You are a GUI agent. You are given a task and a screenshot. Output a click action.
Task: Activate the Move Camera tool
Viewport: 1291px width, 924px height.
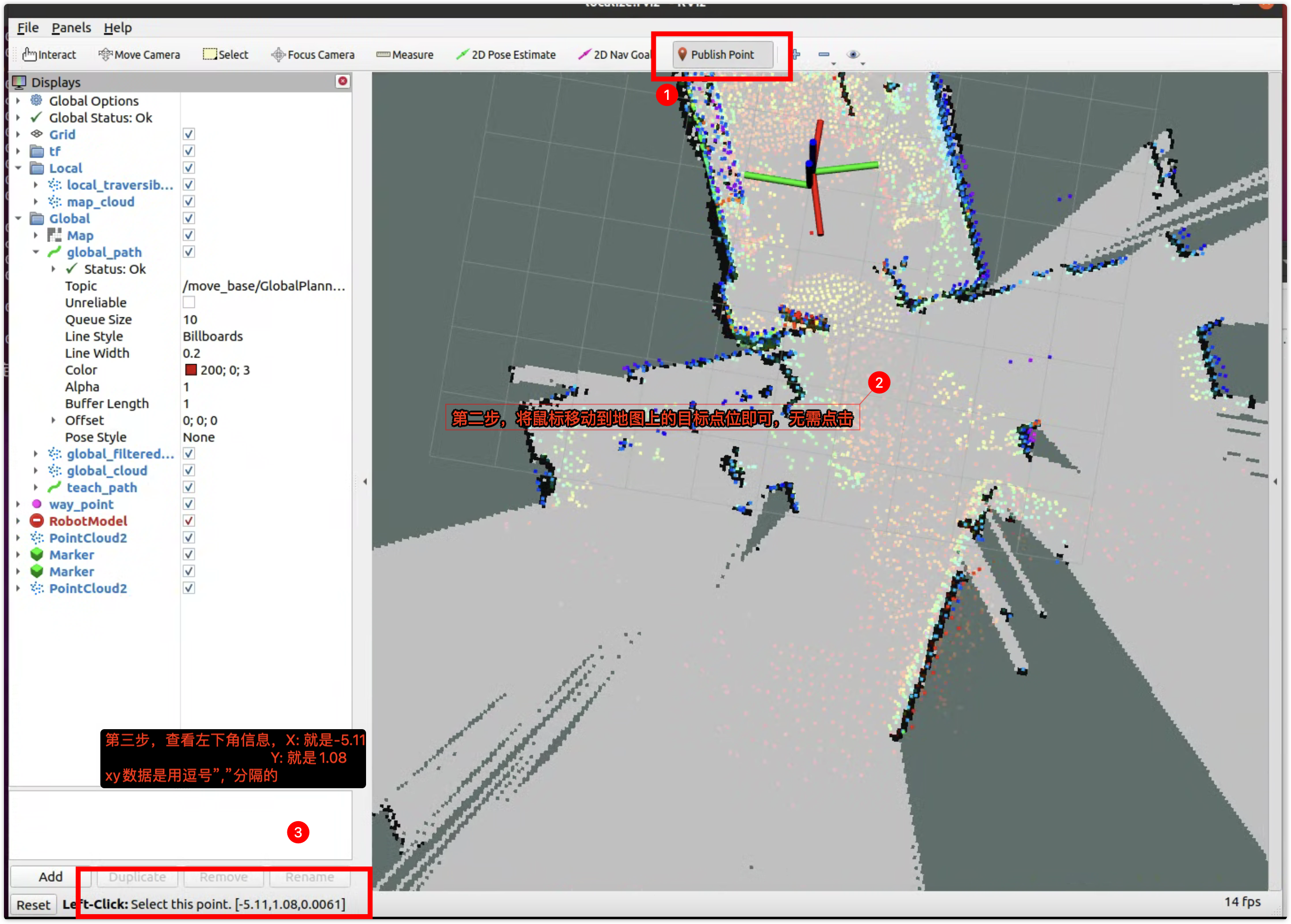coord(139,55)
